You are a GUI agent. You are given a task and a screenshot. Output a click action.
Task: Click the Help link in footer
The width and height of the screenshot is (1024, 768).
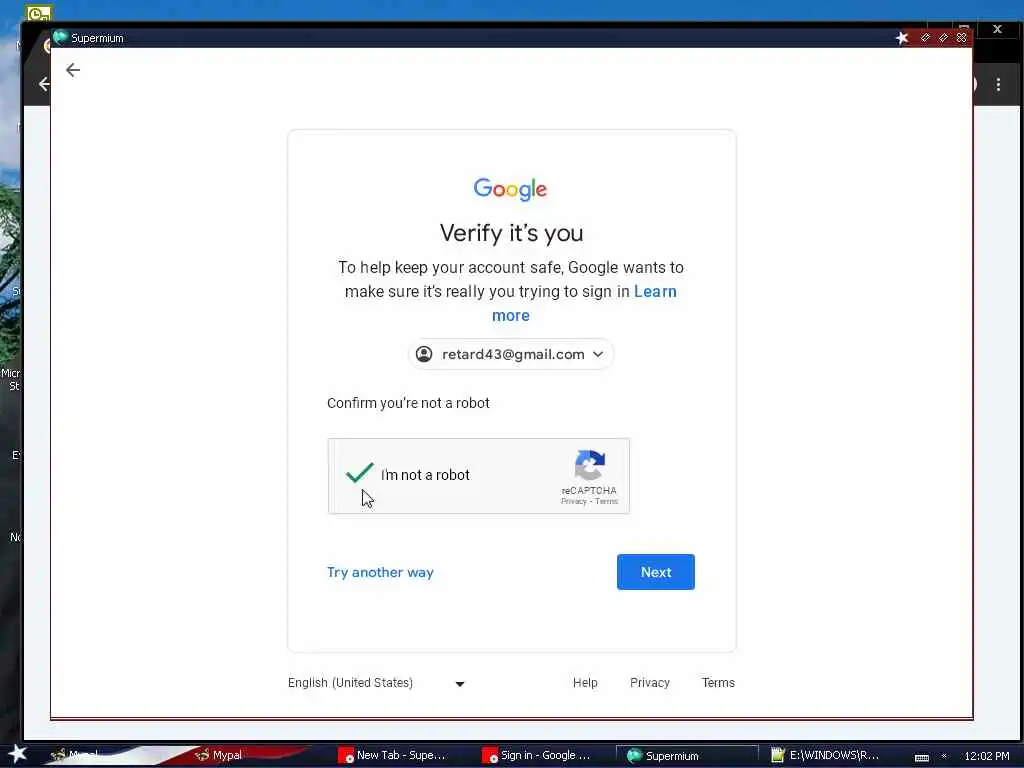(585, 682)
